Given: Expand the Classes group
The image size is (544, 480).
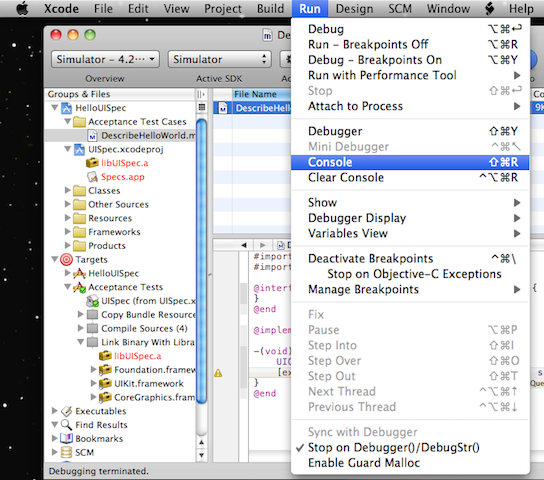Looking at the screenshot, I should click(x=68, y=190).
